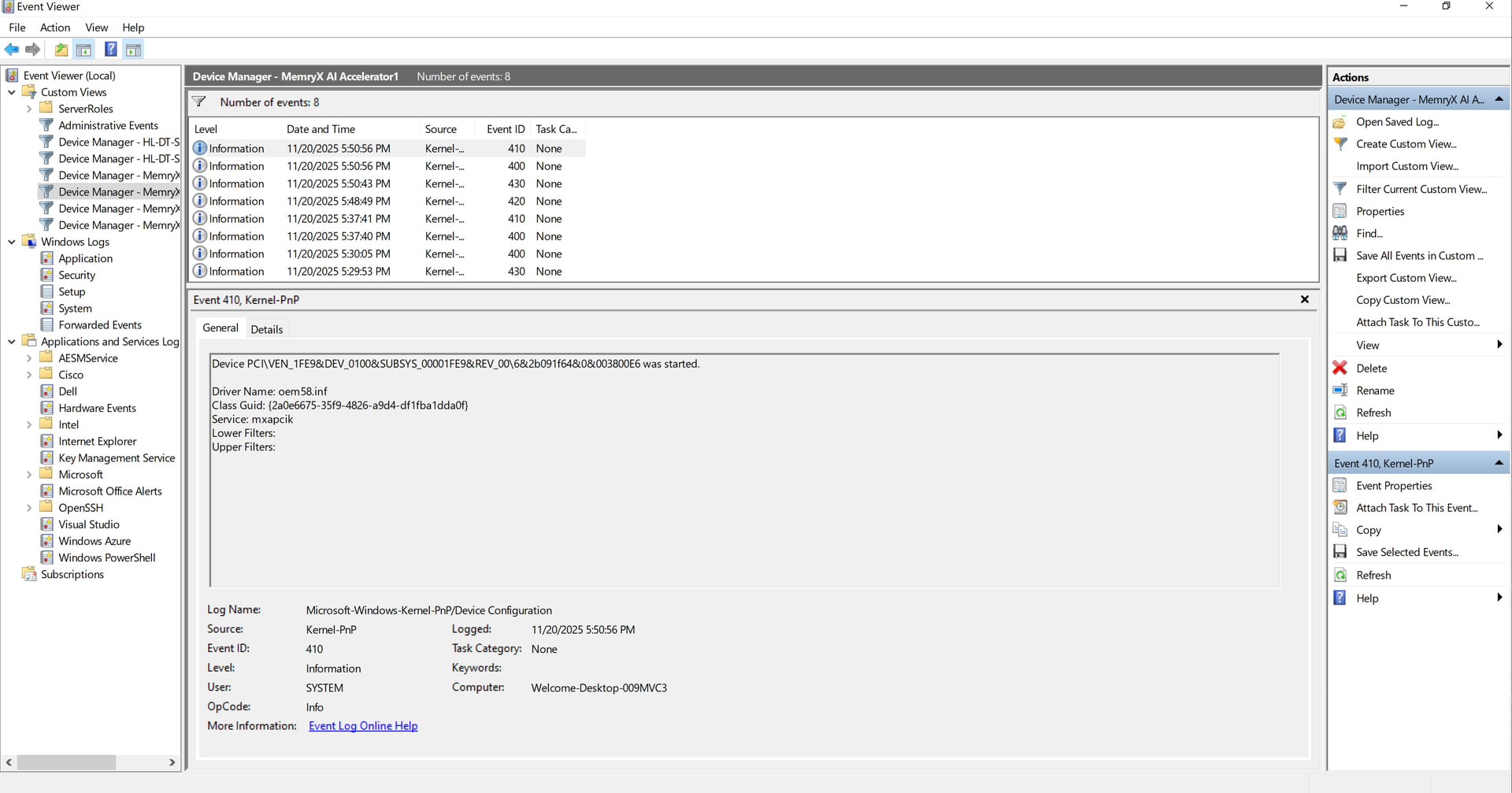Screen dimensions: 1512x793
Task: Click the Save Selected Events floppy icon
Action: pos(1340,552)
